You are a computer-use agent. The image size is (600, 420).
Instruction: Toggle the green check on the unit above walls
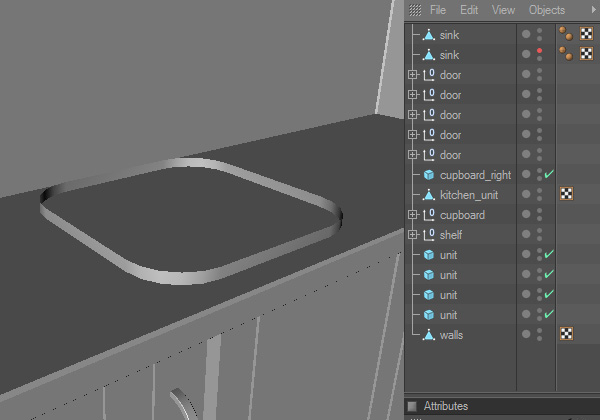pyautogui.click(x=549, y=314)
